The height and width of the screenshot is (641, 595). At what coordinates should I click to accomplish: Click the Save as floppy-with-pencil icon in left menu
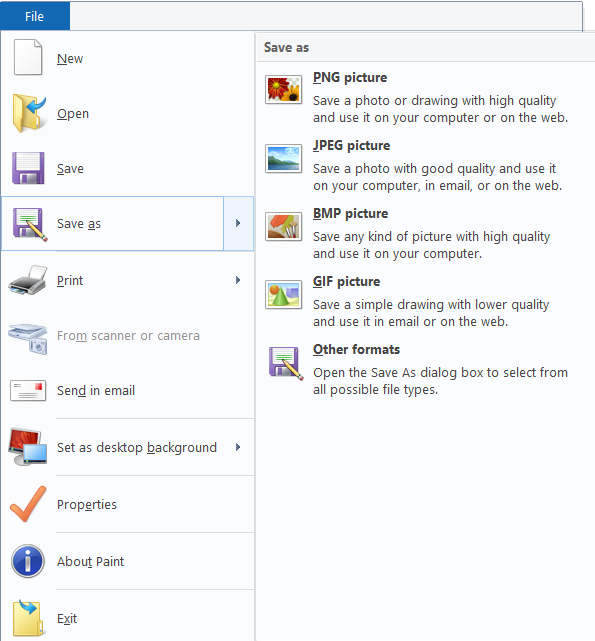point(29,224)
